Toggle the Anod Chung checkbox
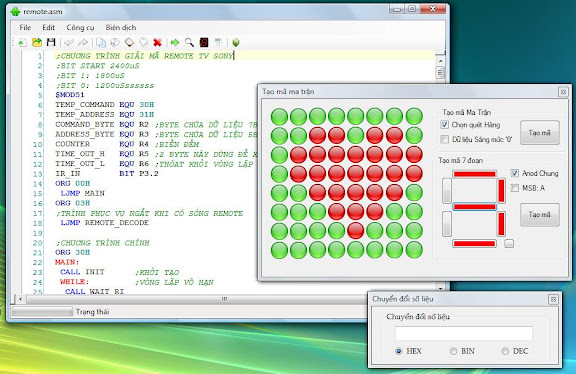 point(515,173)
